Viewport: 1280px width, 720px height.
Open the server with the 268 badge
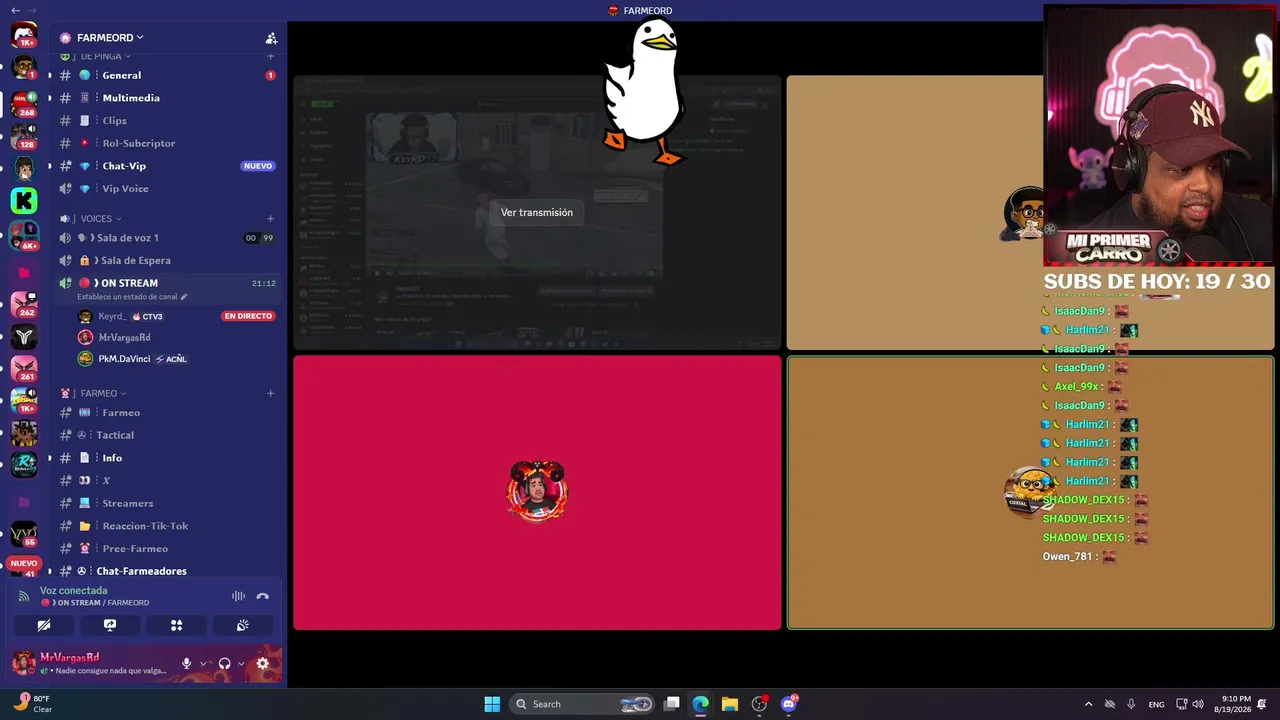pos(24,103)
